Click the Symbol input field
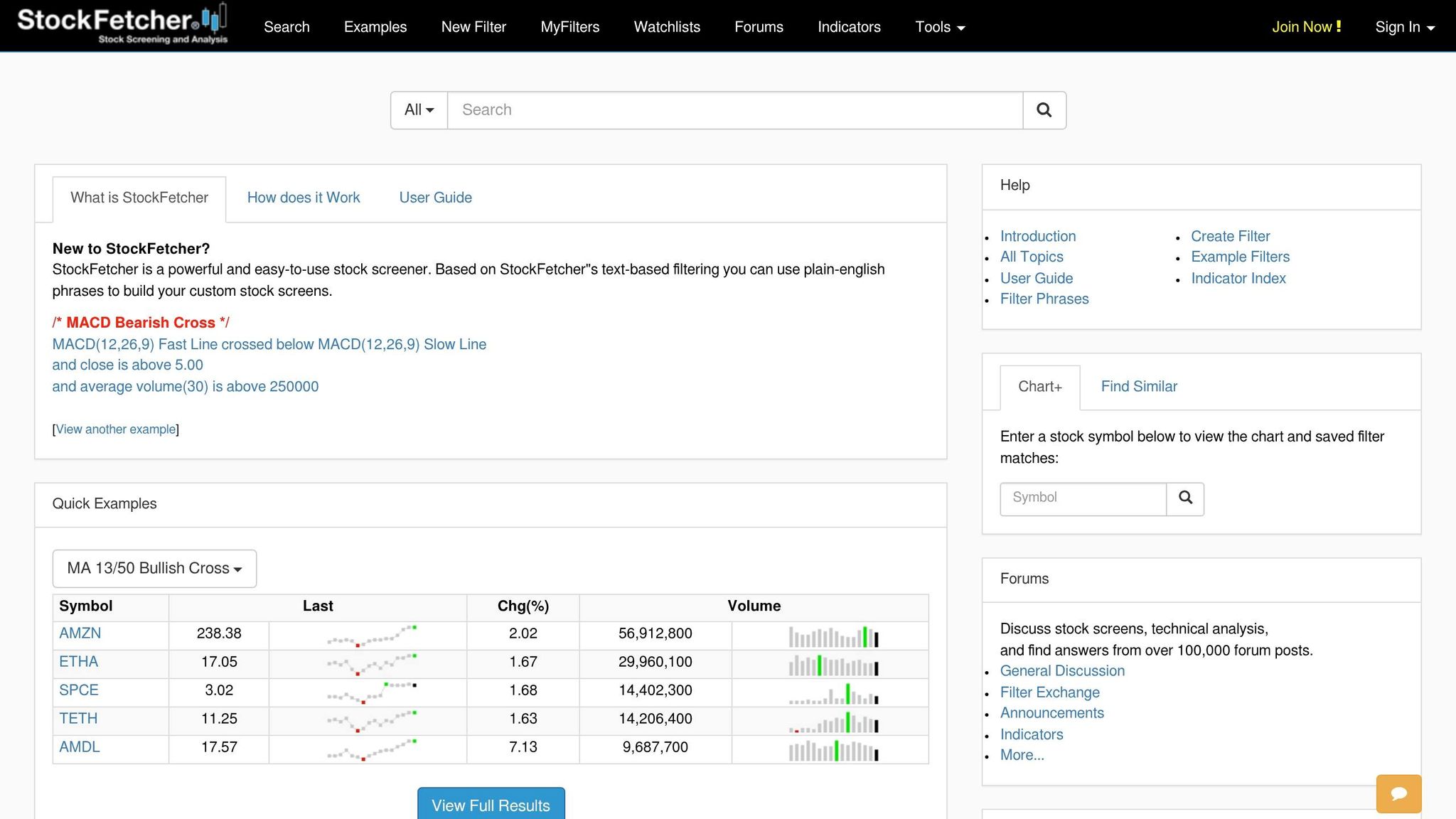 1082,498
